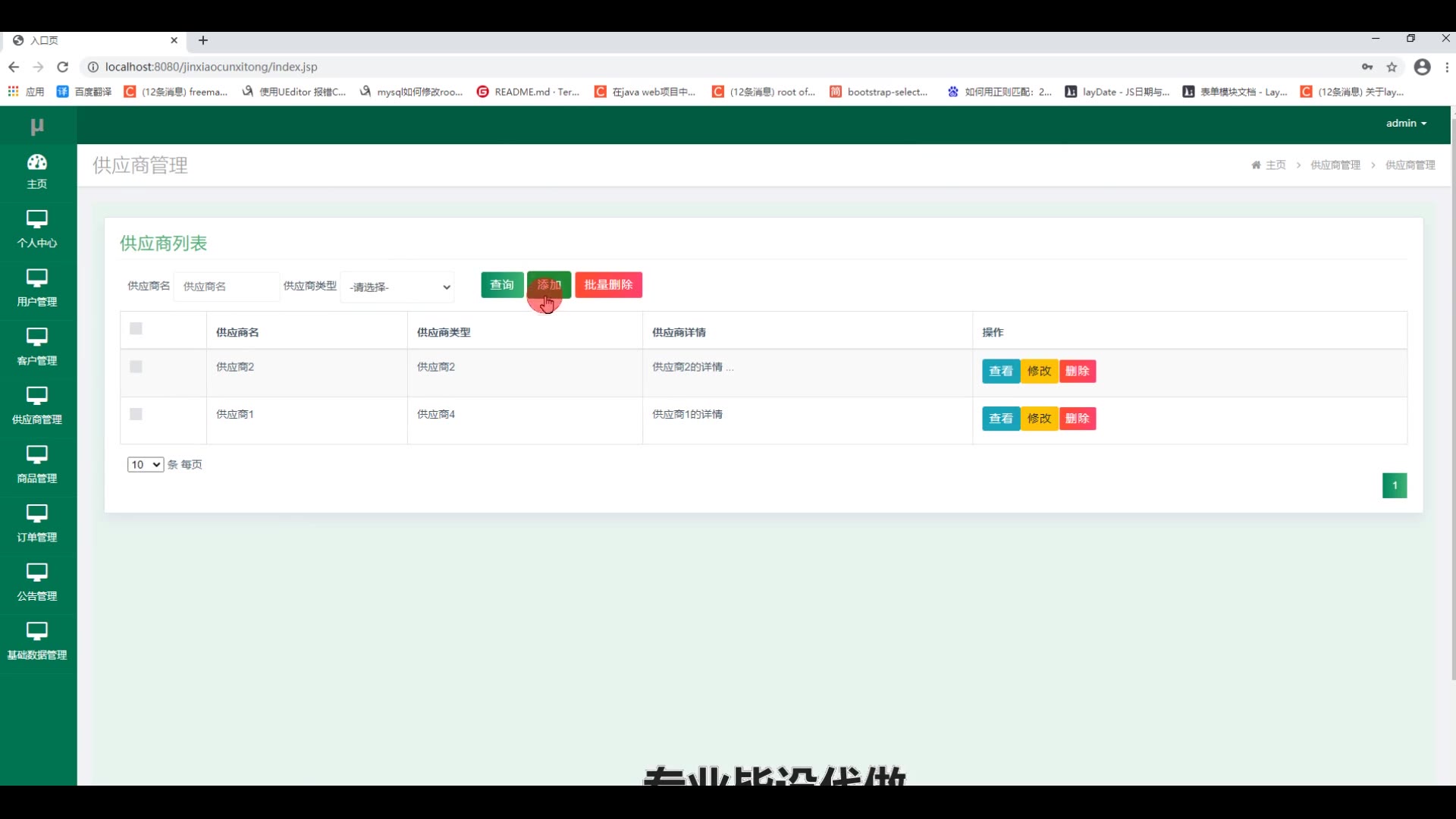Click 删除 for 供应商2 row
Screen dimensions: 1456x819
pos(1077,371)
